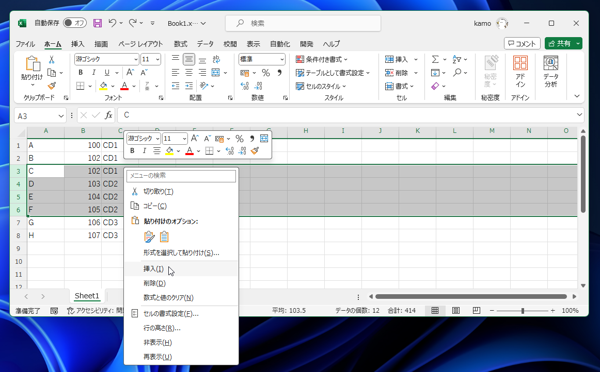
Task: Expand Format as Table menu
Action: pyautogui.click(x=333, y=73)
